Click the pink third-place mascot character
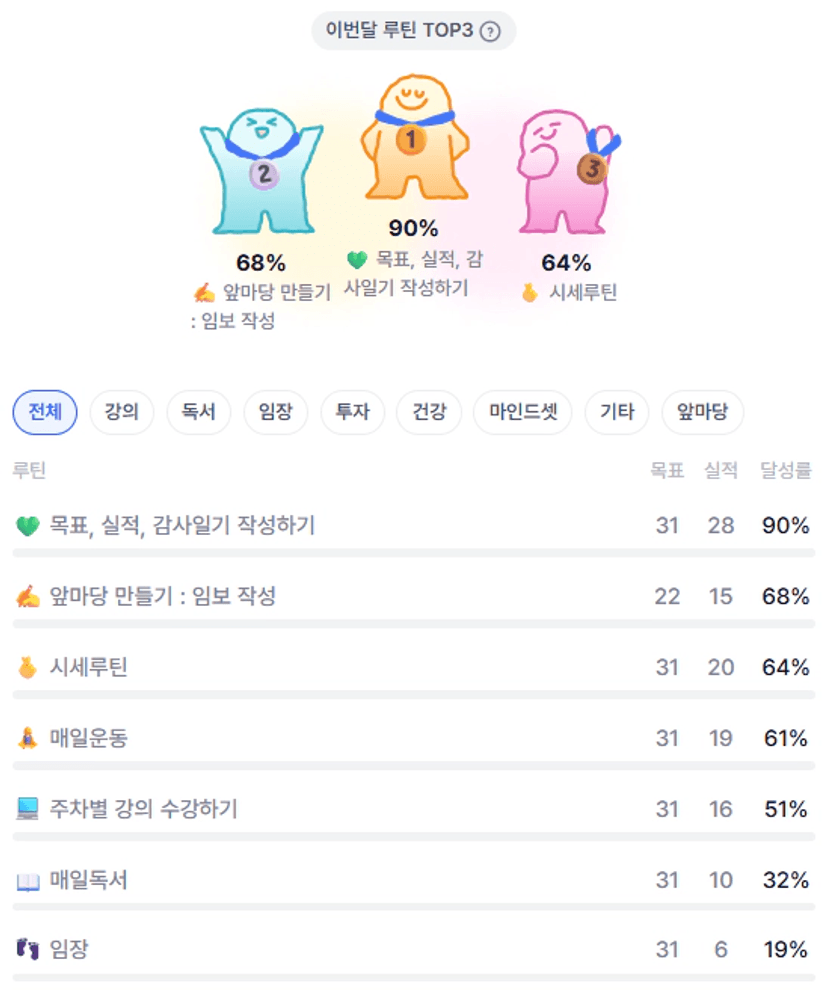827x990 pixels. pos(564,170)
